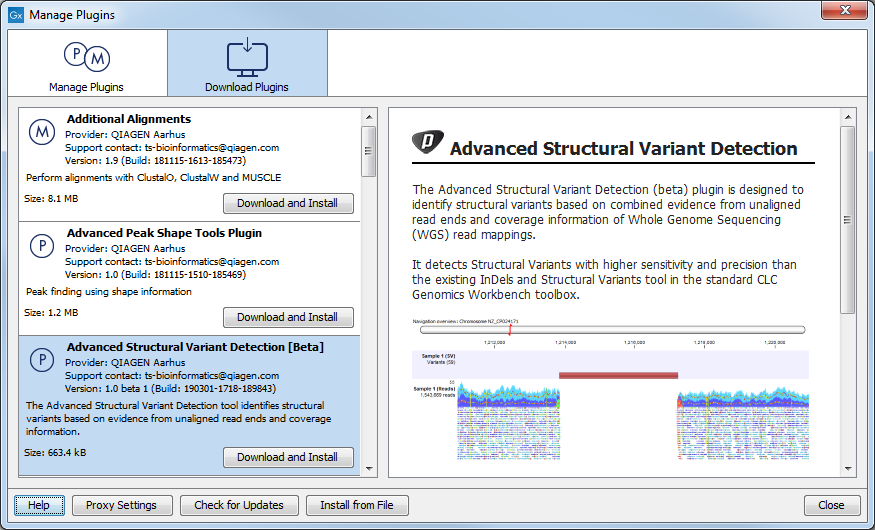The image size is (875, 530).
Task: Choose Install from File
Action: [357, 505]
